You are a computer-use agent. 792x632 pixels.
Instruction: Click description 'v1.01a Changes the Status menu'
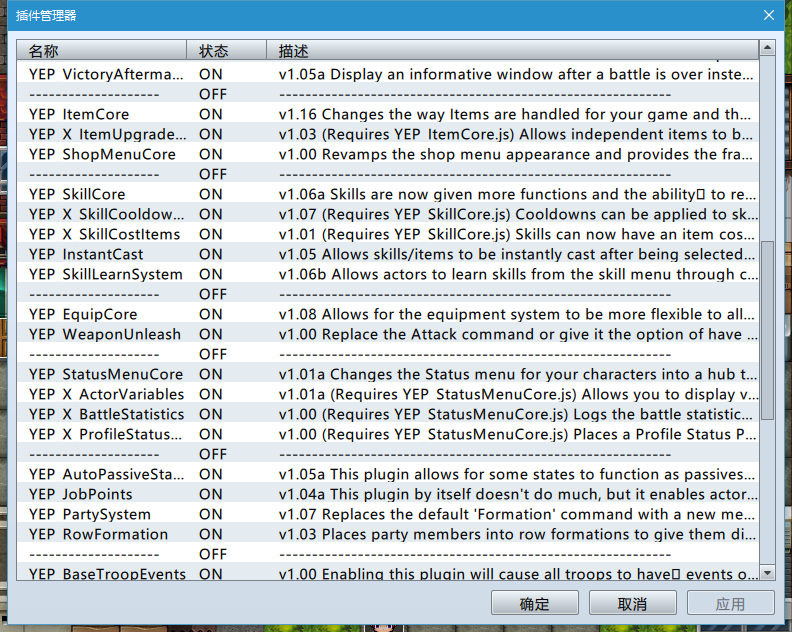pos(518,374)
